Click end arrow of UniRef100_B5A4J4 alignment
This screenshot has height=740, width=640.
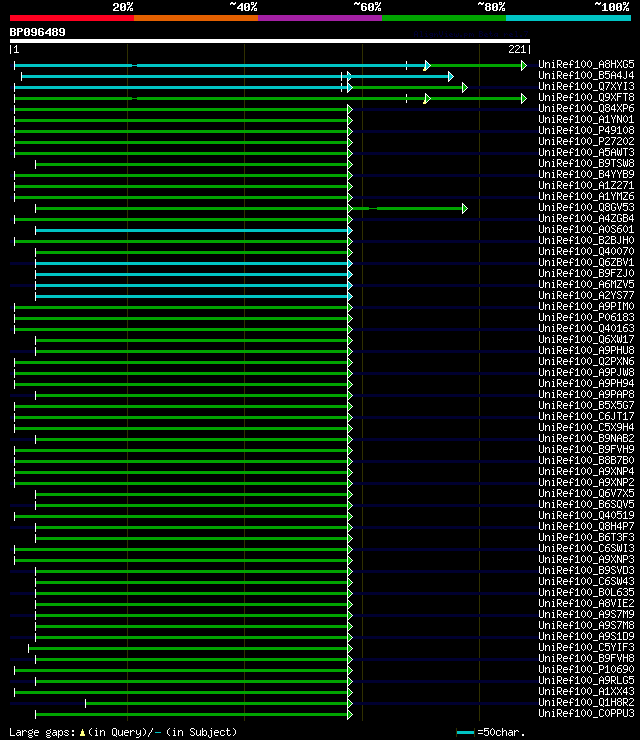point(451,76)
